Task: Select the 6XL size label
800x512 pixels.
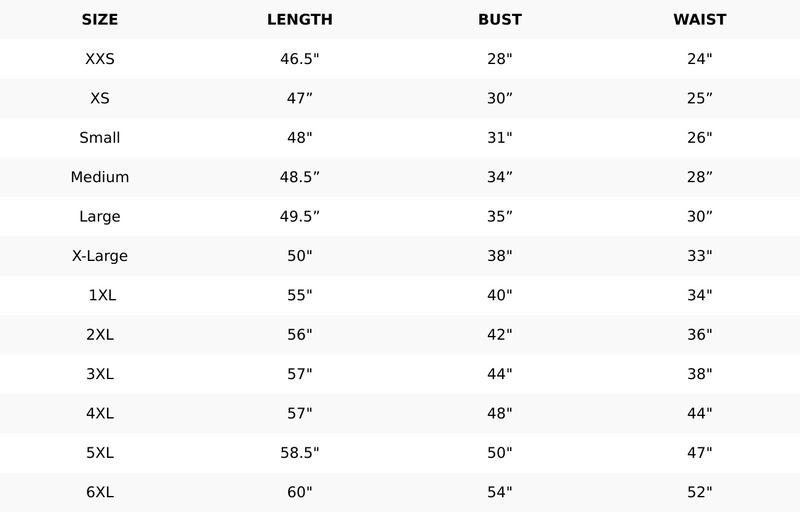Action: (100, 492)
